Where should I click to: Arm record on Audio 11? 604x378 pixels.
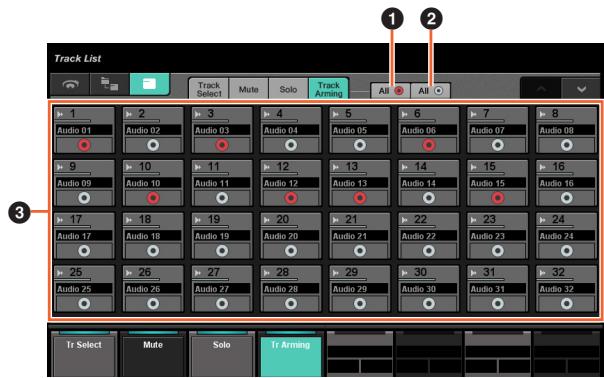click(x=222, y=198)
